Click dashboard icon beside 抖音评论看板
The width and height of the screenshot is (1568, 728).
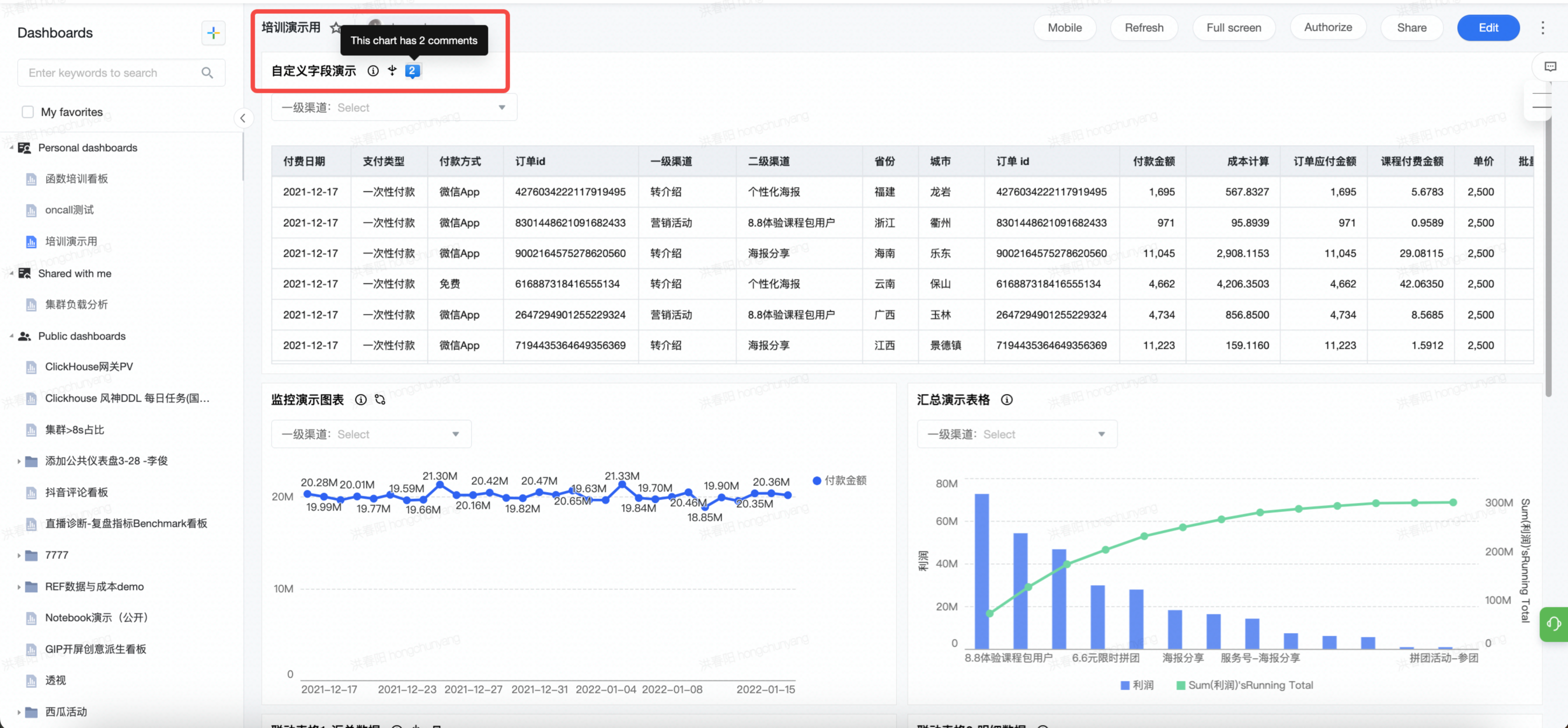tap(31, 493)
